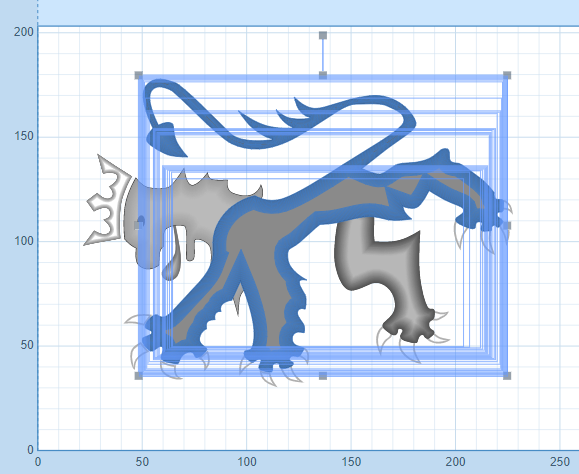This screenshot has width=579, height=474.
Task: Select the bottom-right corner resize handle
Action: pos(507,376)
